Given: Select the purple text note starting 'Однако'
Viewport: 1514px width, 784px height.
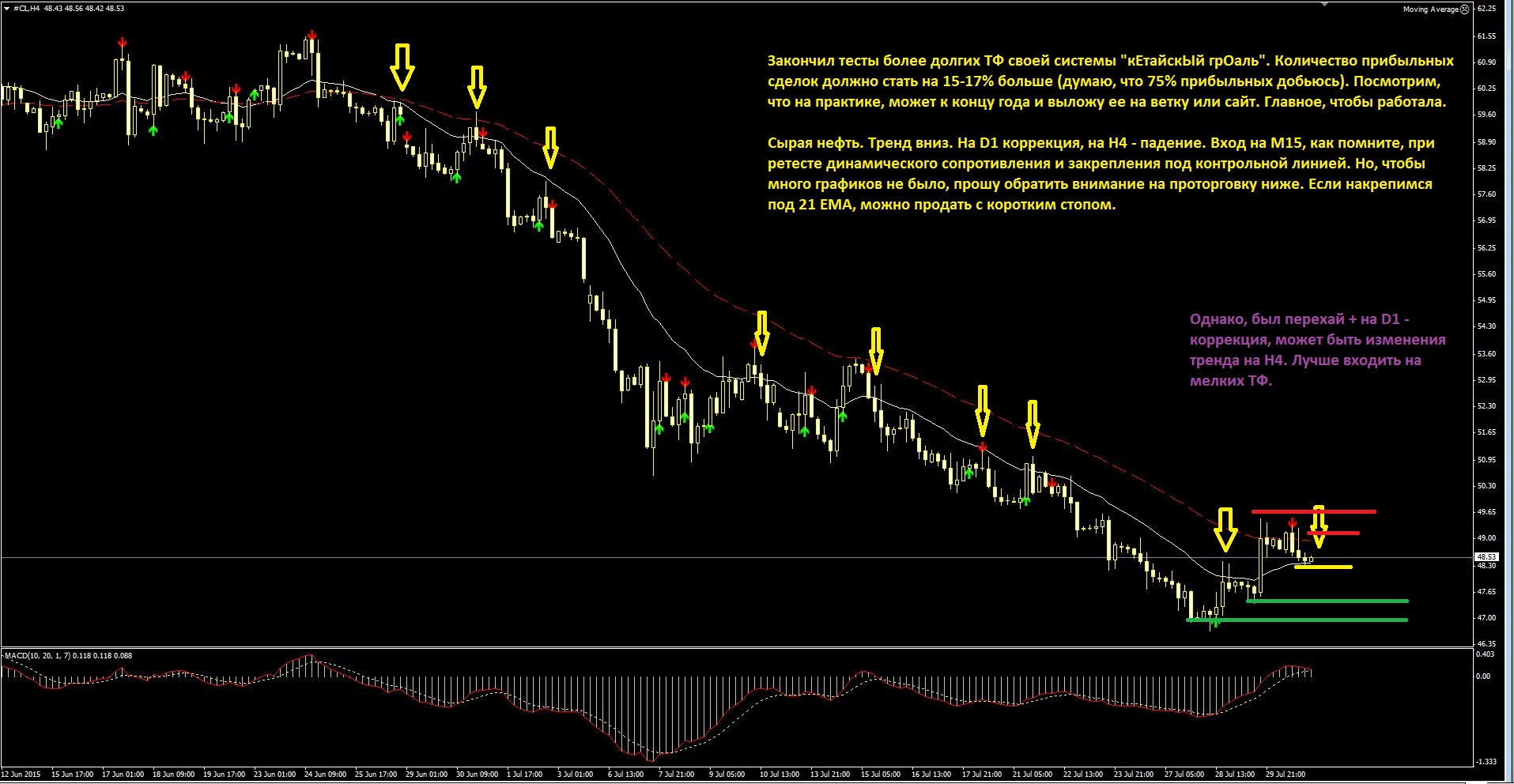Looking at the screenshot, I should pyautogui.click(x=1317, y=350).
